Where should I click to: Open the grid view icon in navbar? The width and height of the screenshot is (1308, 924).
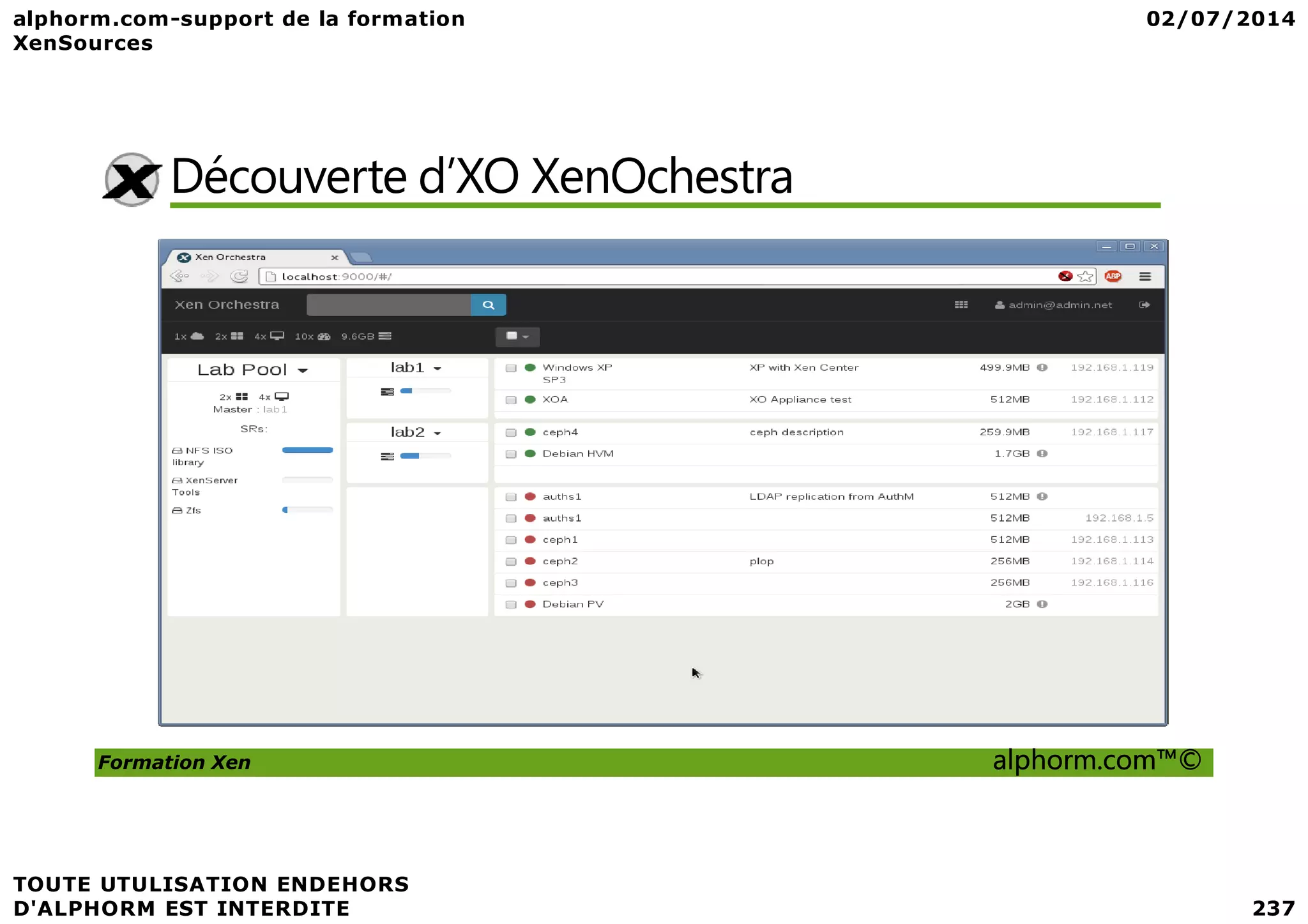point(961,305)
